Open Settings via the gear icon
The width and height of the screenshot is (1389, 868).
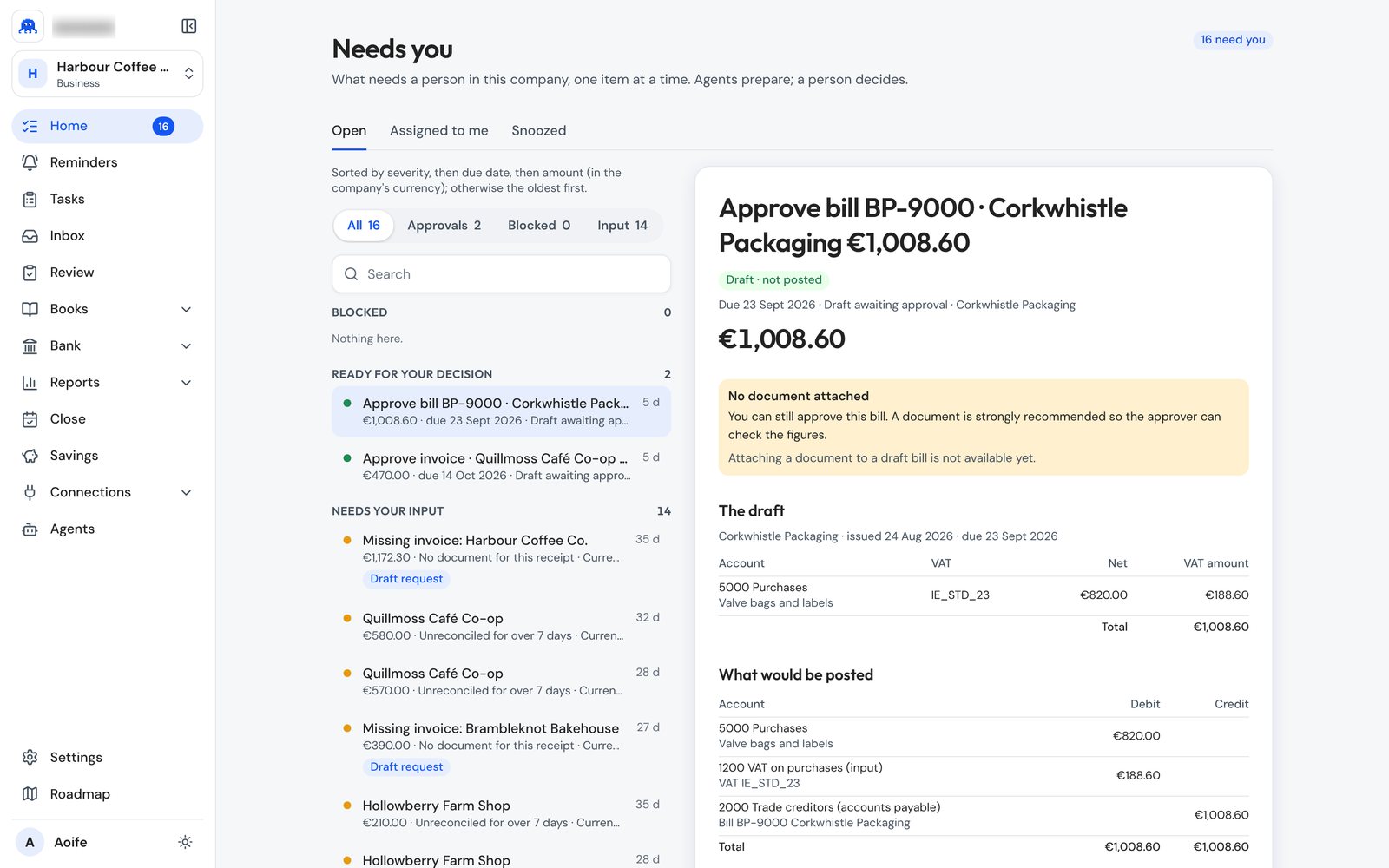click(30, 757)
